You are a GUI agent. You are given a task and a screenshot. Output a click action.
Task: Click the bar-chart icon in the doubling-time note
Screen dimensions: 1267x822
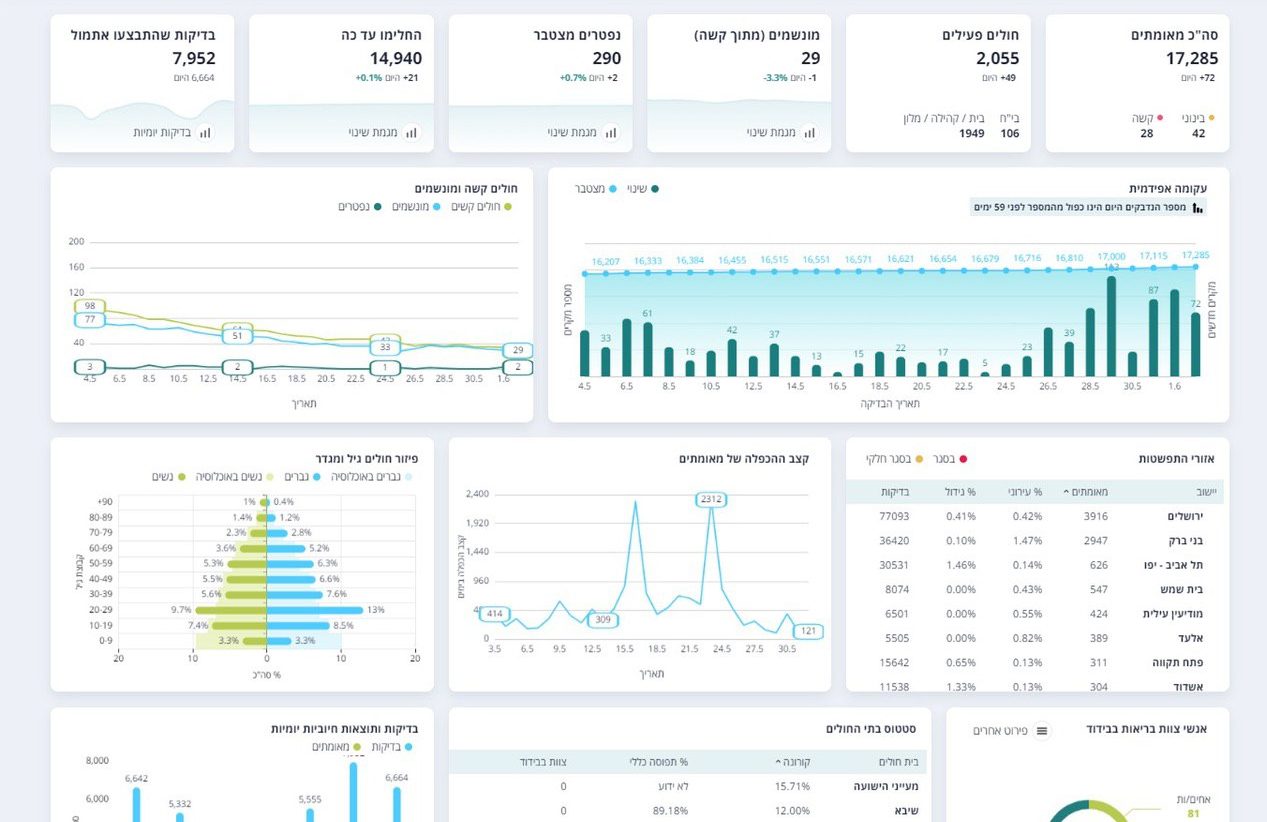pyautogui.click(x=1198, y=208)
